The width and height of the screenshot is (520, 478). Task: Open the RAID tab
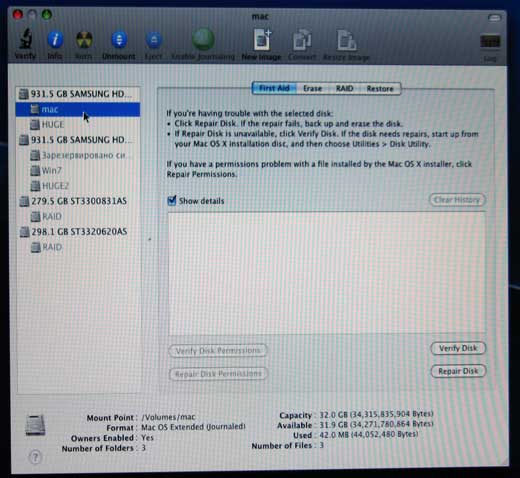click(x=344, y=89)
